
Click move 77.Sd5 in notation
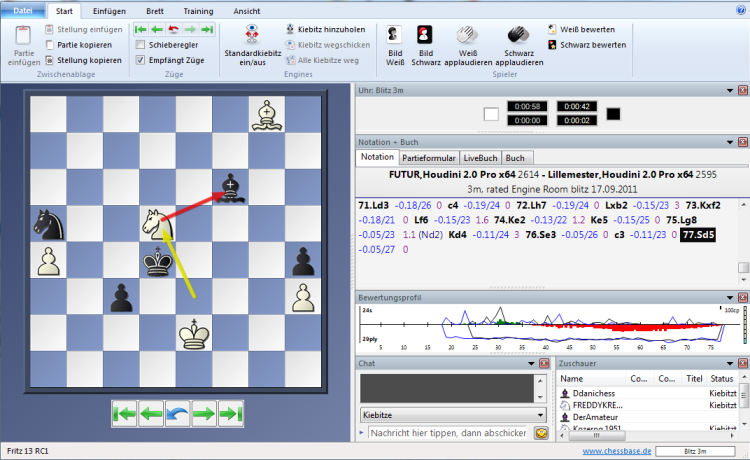(x=698, y=235)
